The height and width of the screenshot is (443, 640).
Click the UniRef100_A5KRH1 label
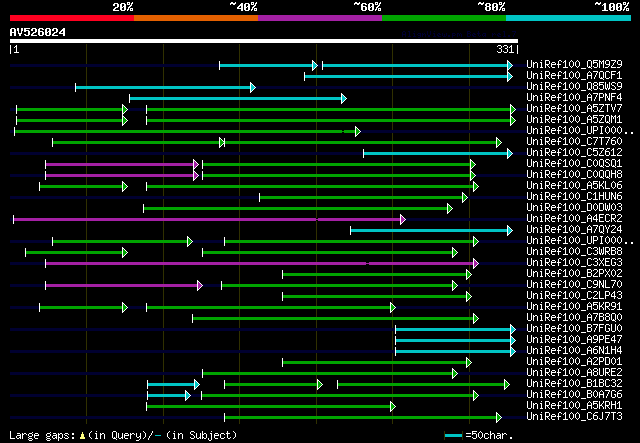(x=574, y=406)
